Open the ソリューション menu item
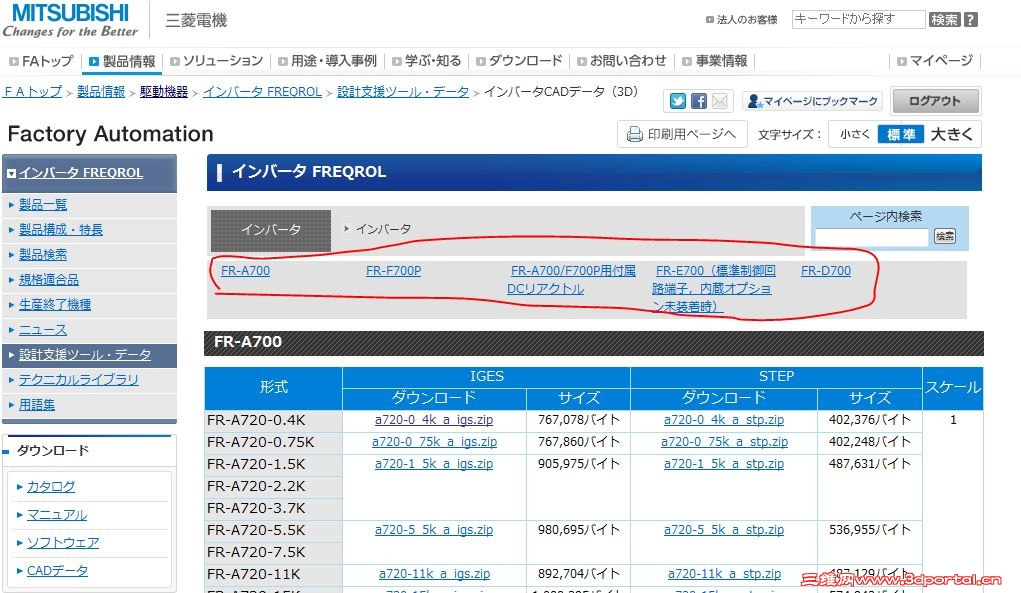 (x=216, y=61)
